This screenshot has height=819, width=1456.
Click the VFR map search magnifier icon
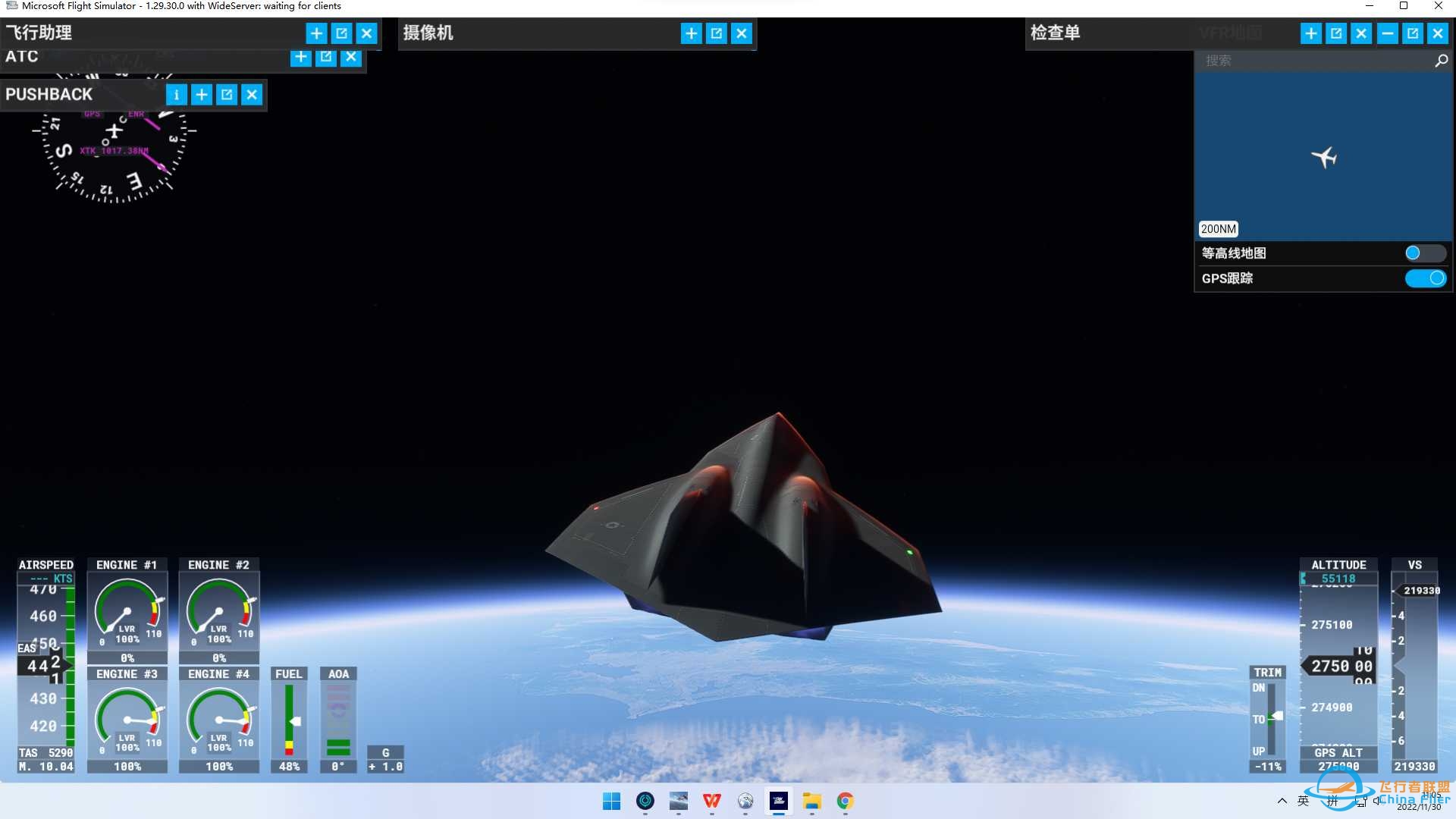[x=1441, y=61]
